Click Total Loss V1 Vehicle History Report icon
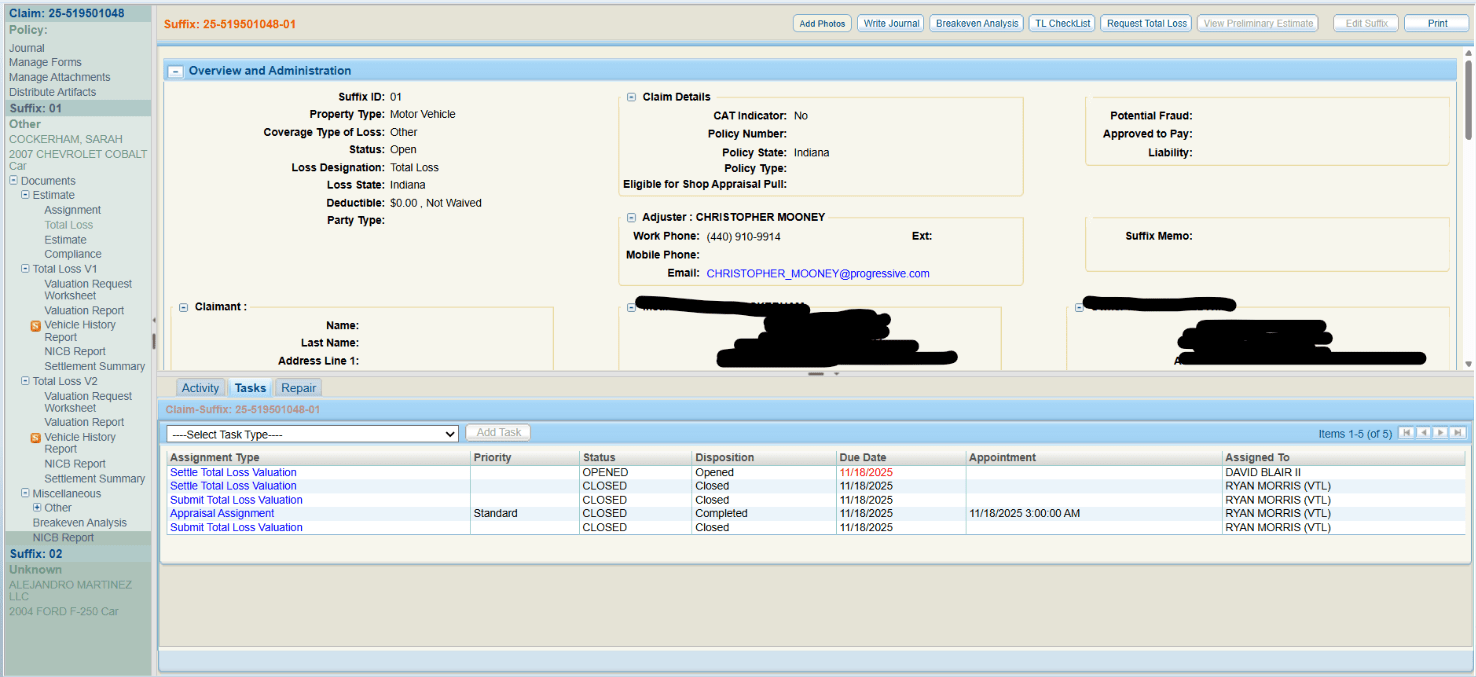 coord(36,325)
